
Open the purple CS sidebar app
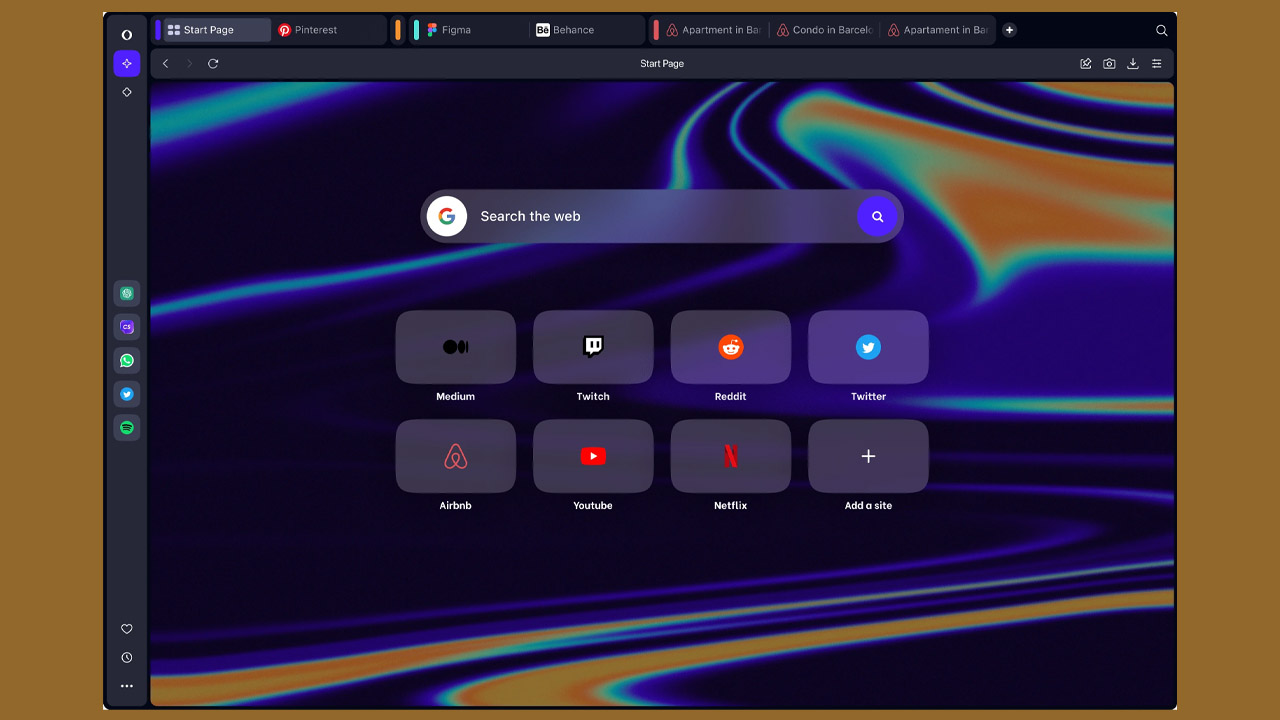pyautogui.click(x=127, y=327)
